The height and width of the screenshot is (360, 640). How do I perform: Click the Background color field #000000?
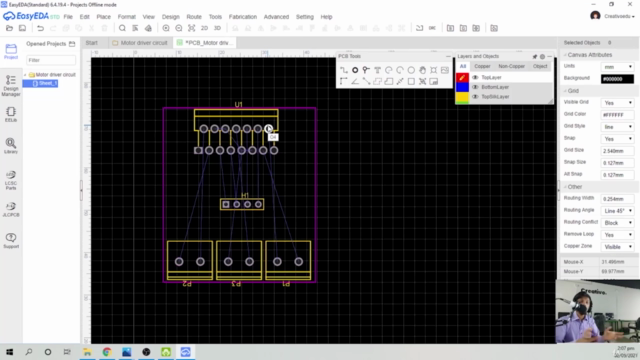pos(617,79)
